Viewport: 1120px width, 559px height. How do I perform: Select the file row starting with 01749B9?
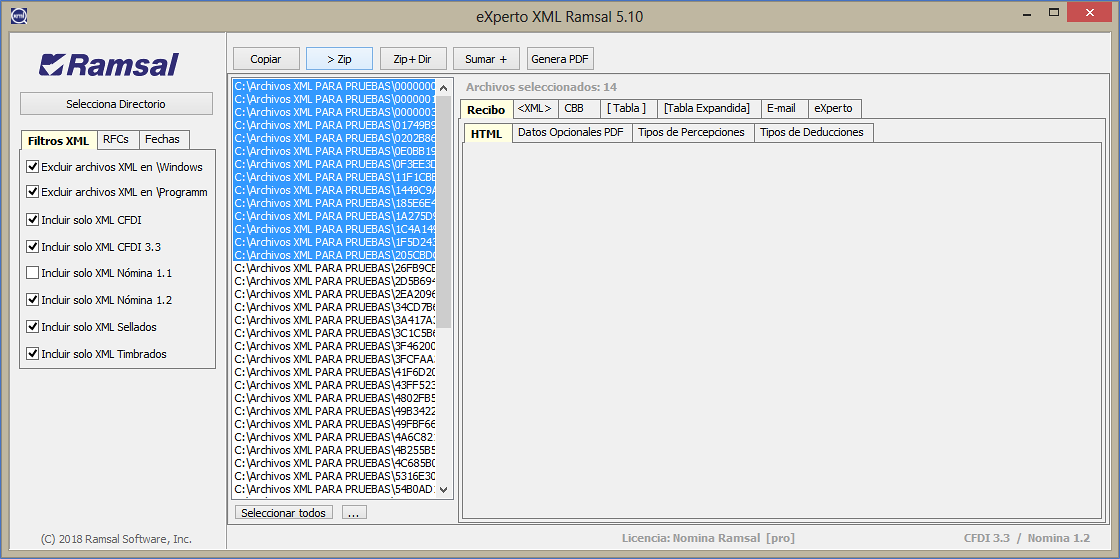coord(334,125)
